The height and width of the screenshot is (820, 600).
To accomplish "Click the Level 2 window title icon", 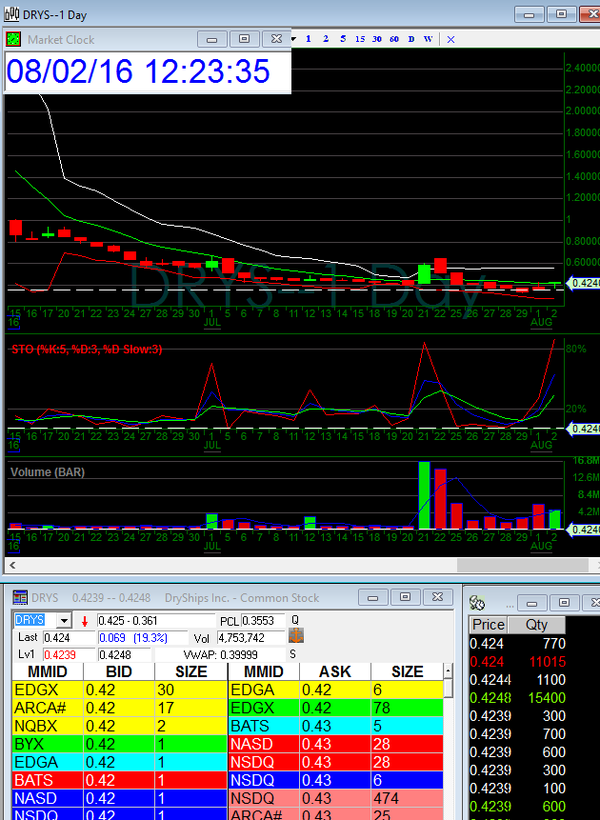I will pyautogui.click(x=20, y=598).
